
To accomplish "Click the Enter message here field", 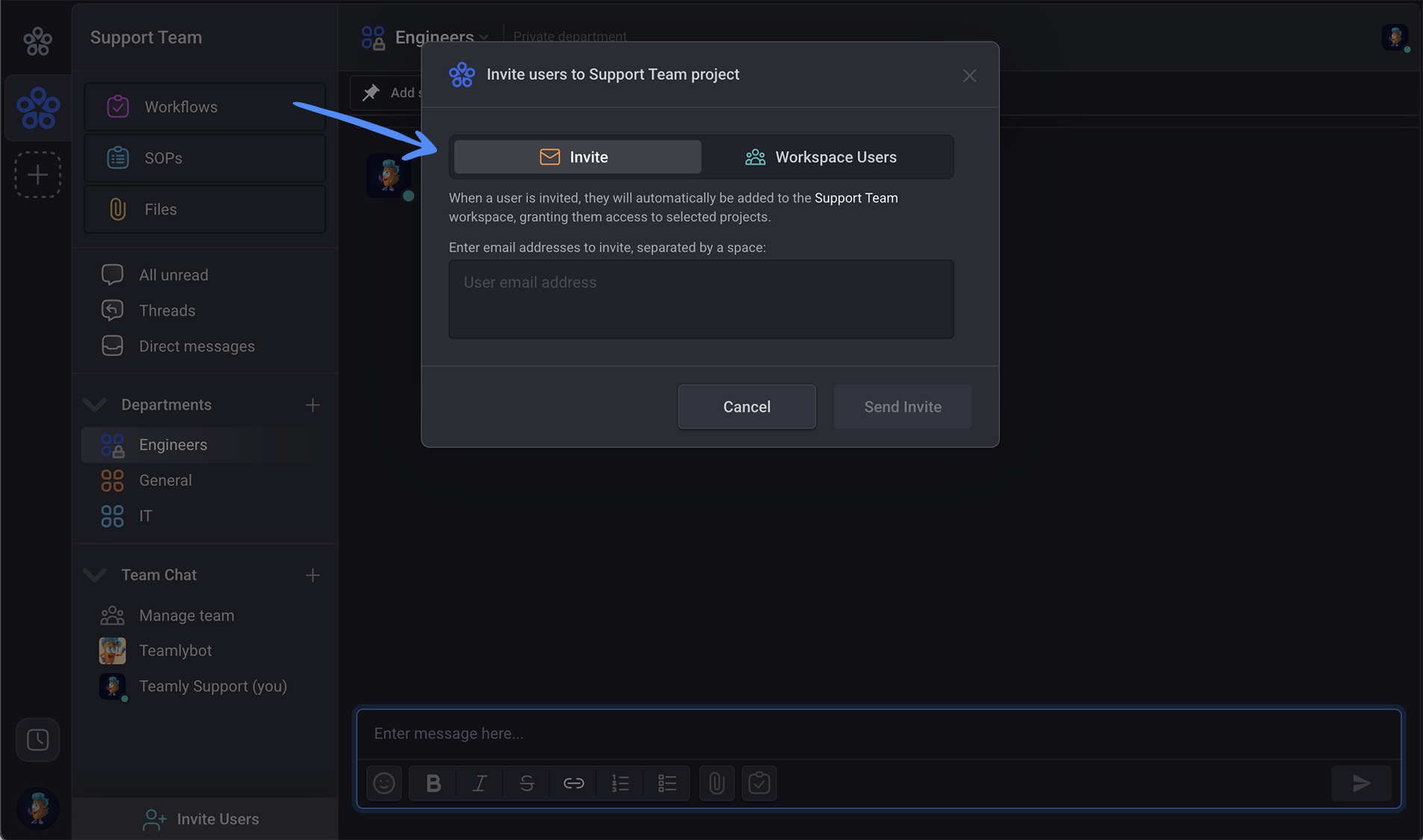I will (x=878, y=734).
